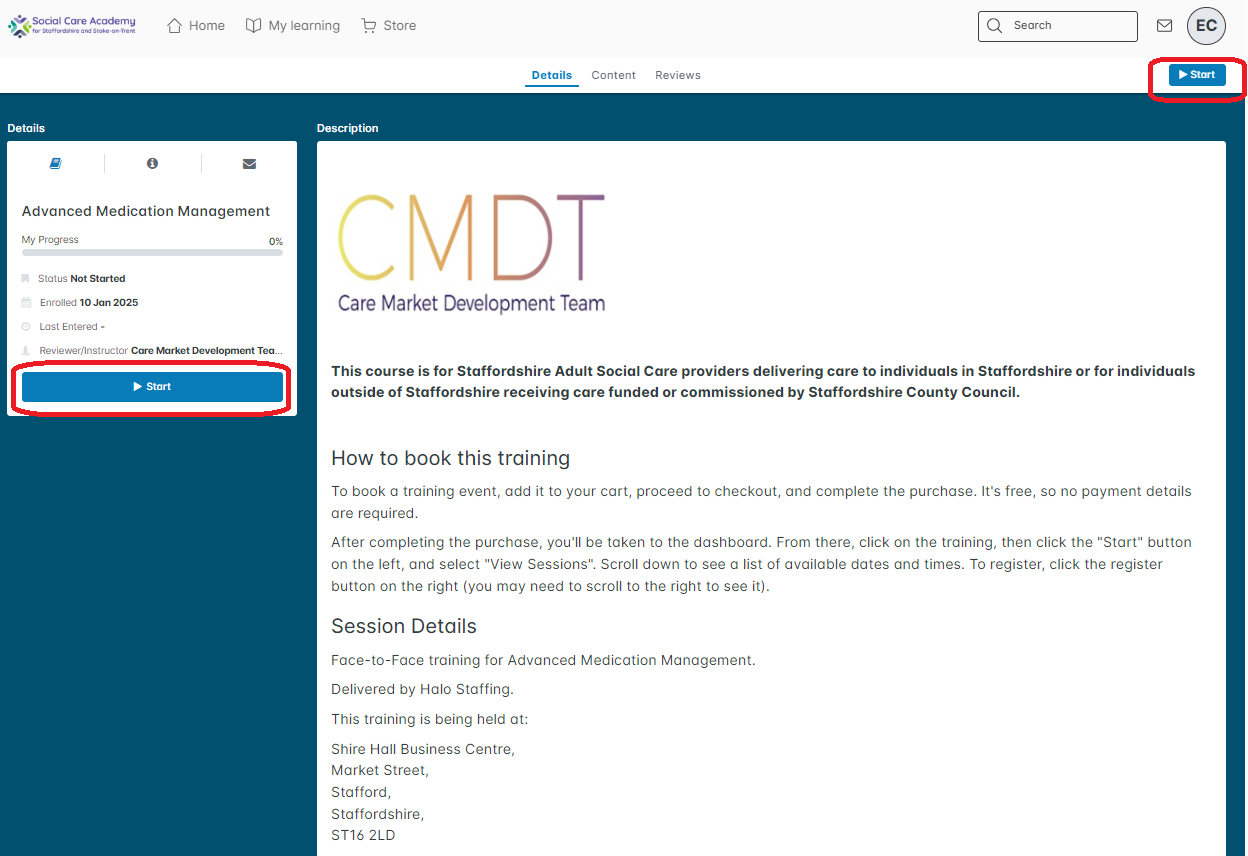Click the Social Care Academy logo
1248x856 pixels.
72,25
